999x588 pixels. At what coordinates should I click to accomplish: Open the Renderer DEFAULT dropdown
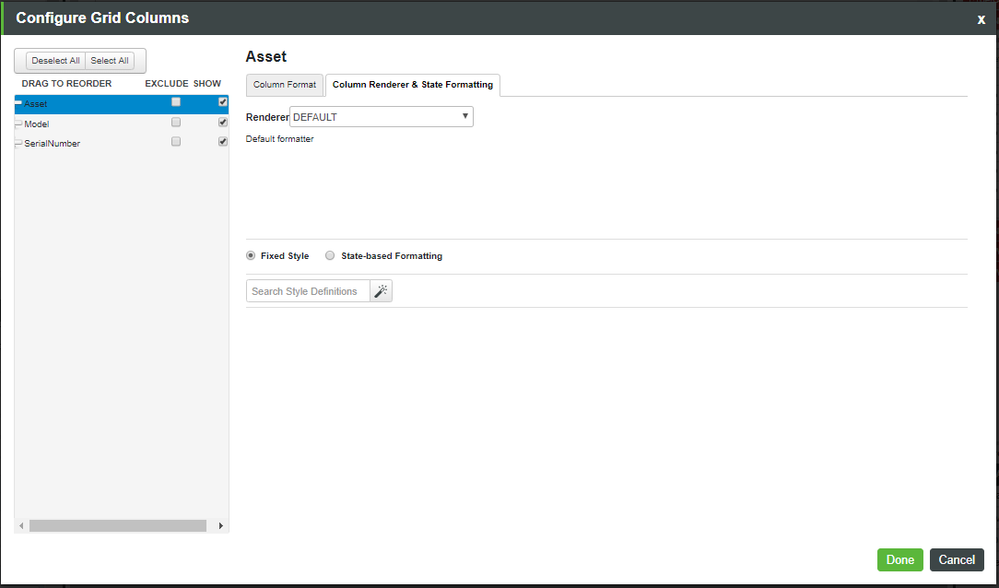(380, 116)
